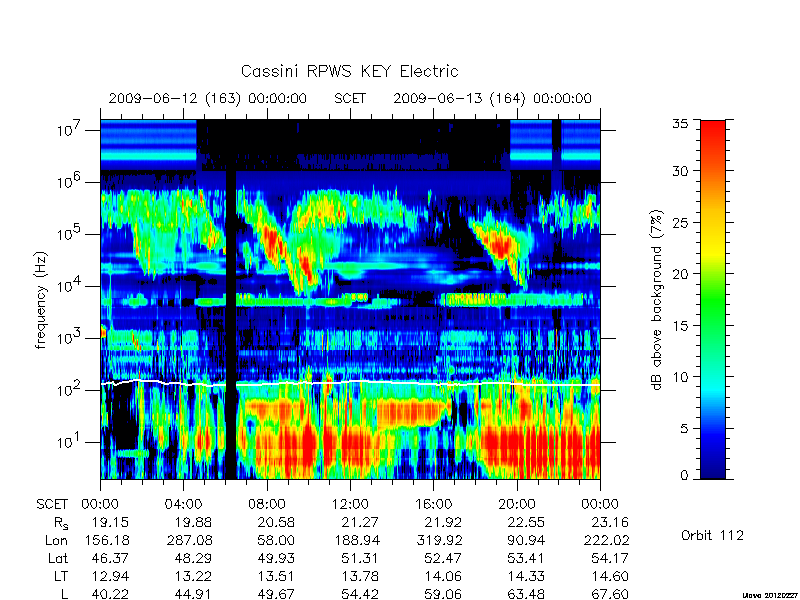Click the time tick label '12:00'
The height and width of the screenshot is (600, 800).
(x=350, y=505)
